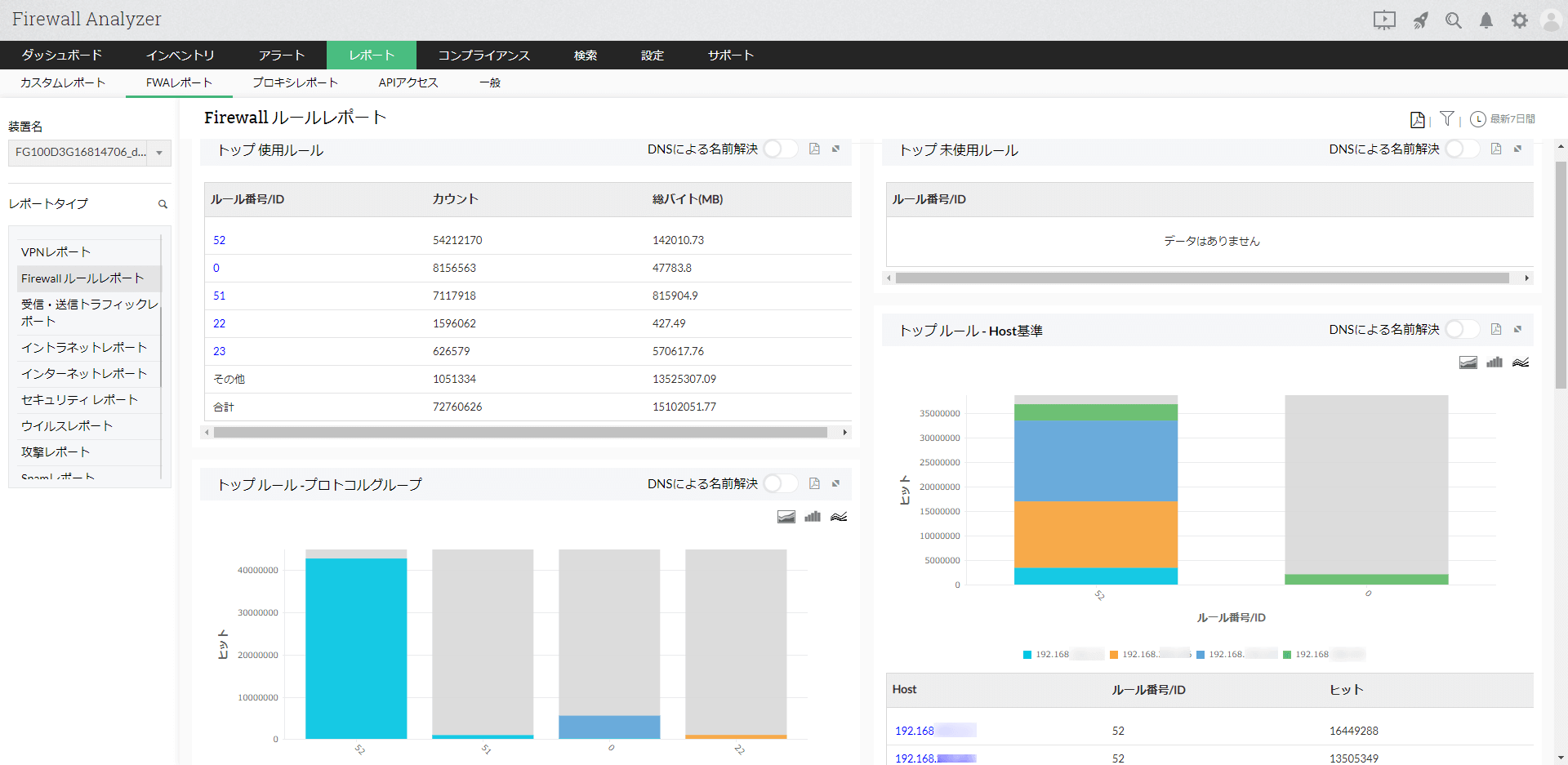Open the last 7 days time range selector
The width and height of the screenshot is (1568, 765).
[x=1503, y=119]
